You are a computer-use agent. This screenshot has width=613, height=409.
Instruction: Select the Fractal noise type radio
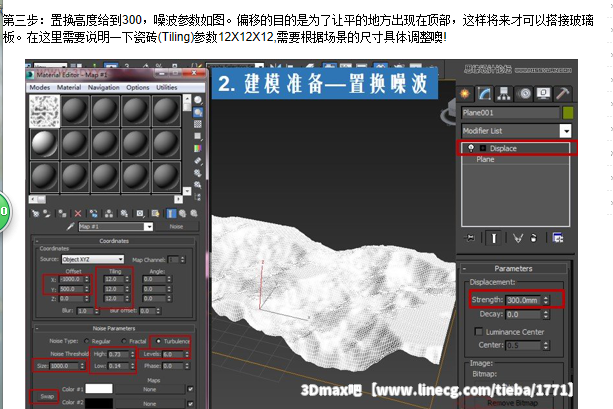click(124, 341)
